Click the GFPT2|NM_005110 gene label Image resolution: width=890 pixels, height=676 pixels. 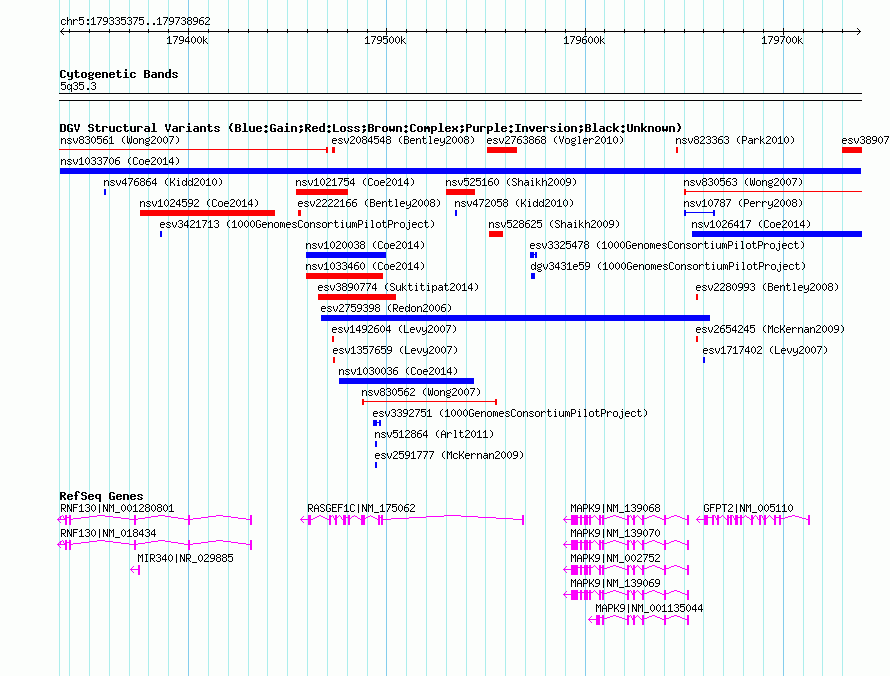pos(748,508)
